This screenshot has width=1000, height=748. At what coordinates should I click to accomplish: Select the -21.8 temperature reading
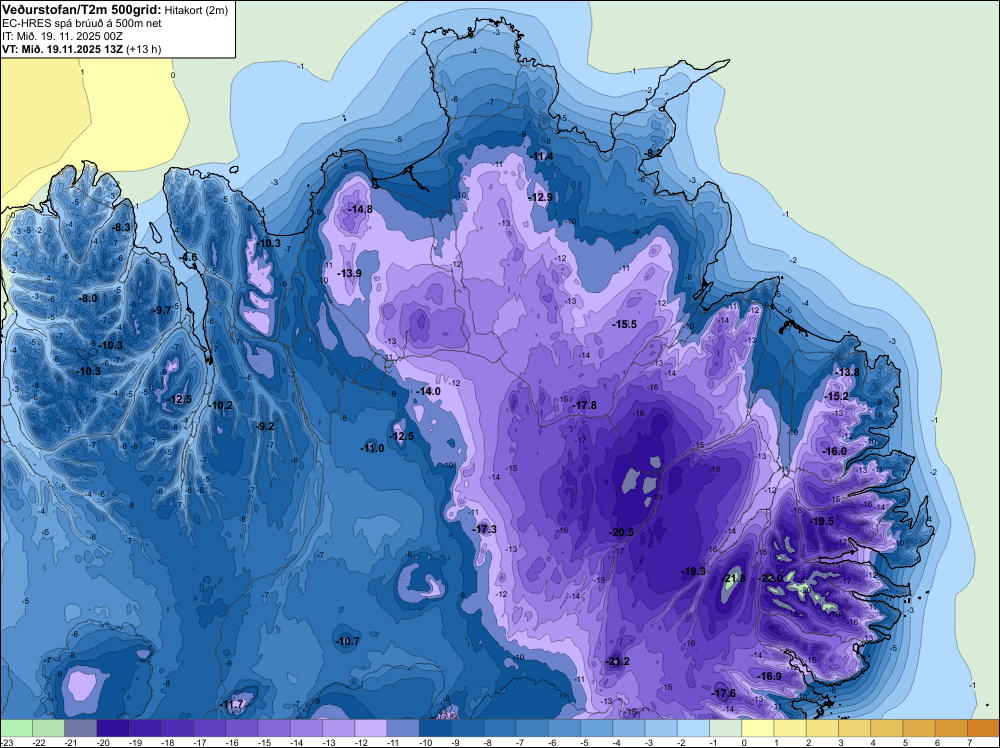pyautogui.click(x=733, y=578)
